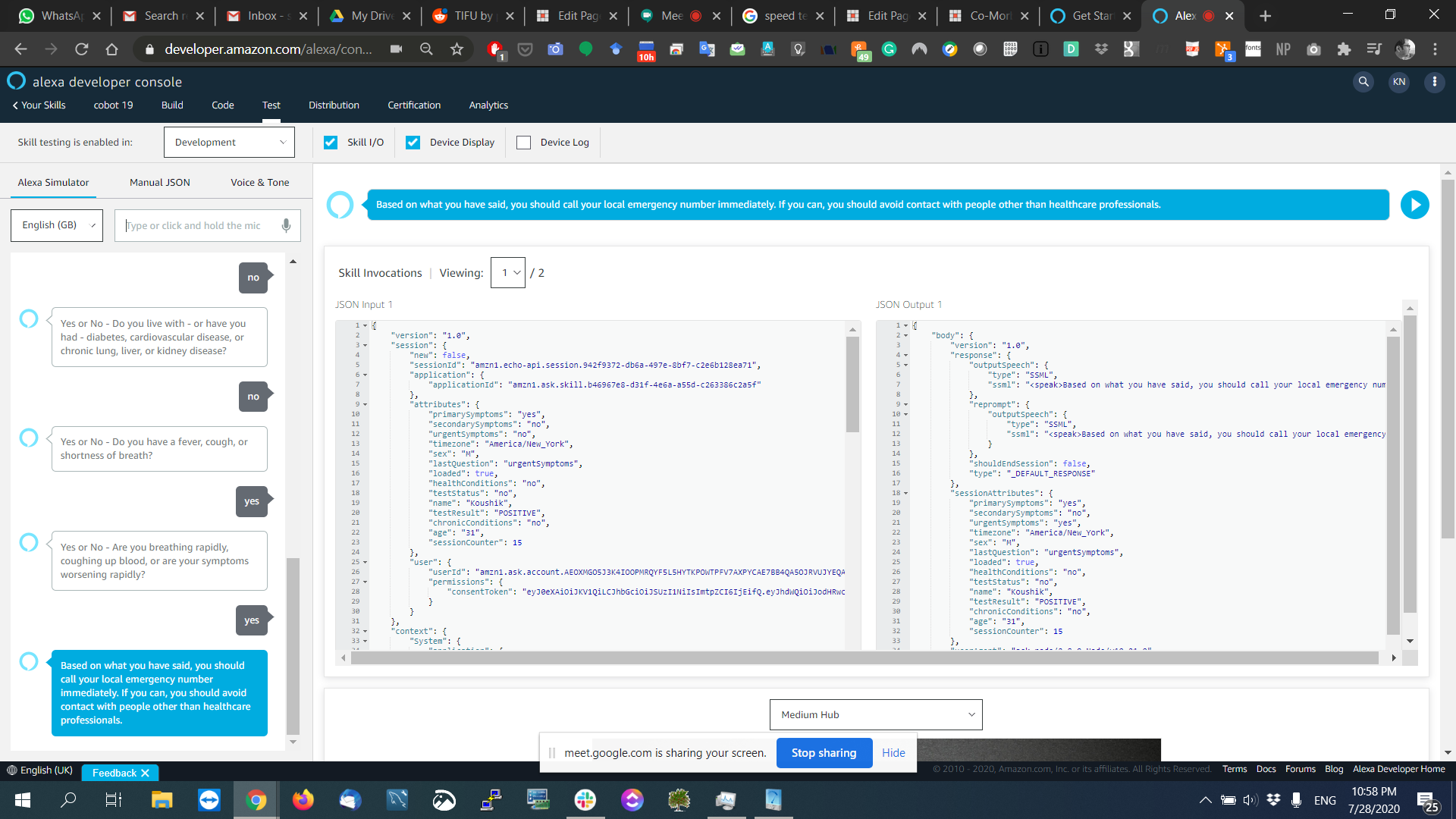This screenshot has width=1456, height=819.
Task: Open Windows taskbar search
Action: click(68, 799)
